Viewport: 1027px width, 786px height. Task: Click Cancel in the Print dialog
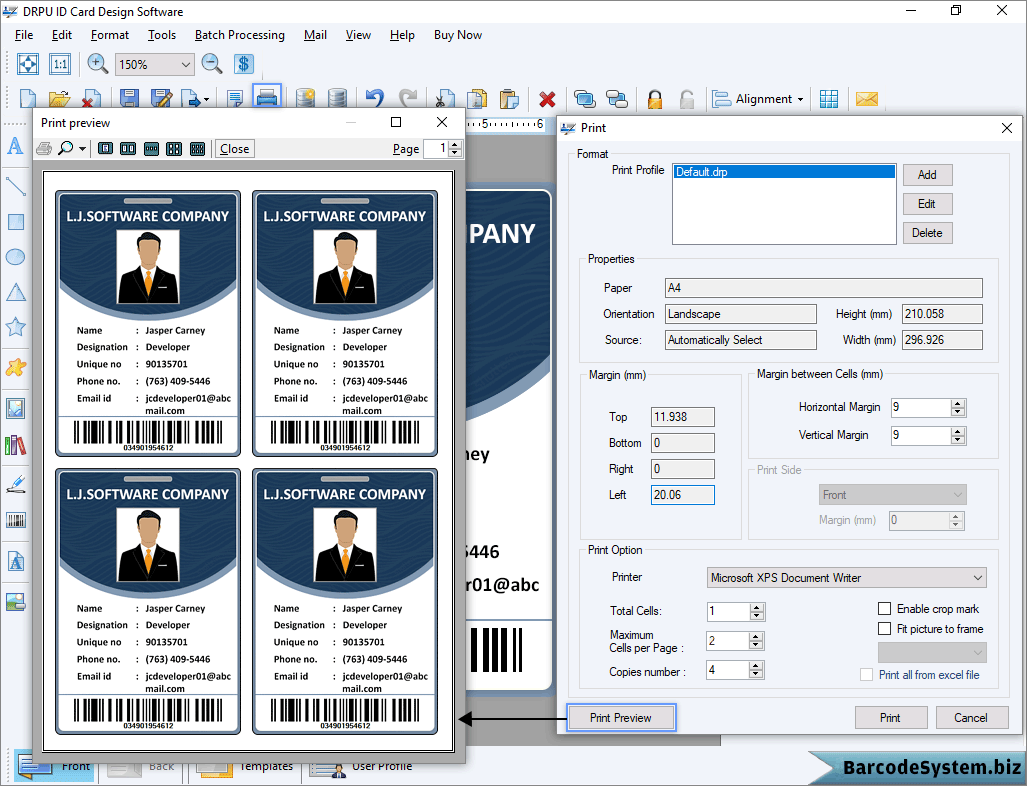tap(971, 718)
